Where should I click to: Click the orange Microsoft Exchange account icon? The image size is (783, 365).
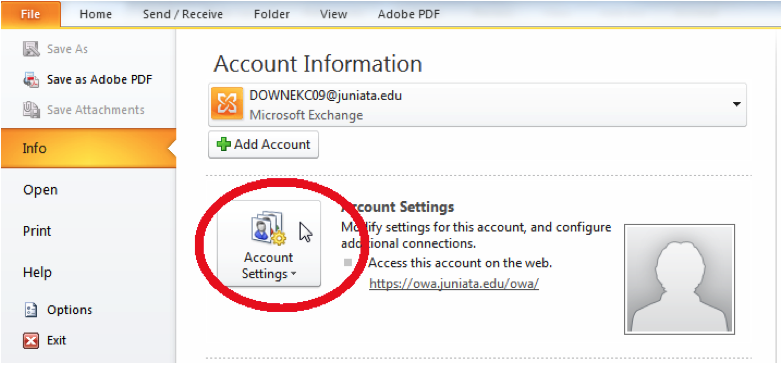click(x=227, y=104)
